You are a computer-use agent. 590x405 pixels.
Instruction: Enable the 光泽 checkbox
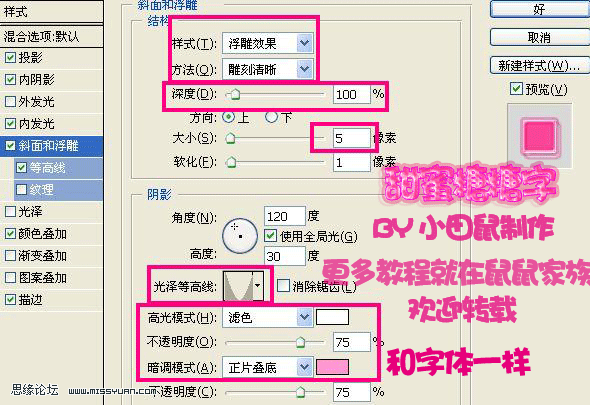point(10,212)
